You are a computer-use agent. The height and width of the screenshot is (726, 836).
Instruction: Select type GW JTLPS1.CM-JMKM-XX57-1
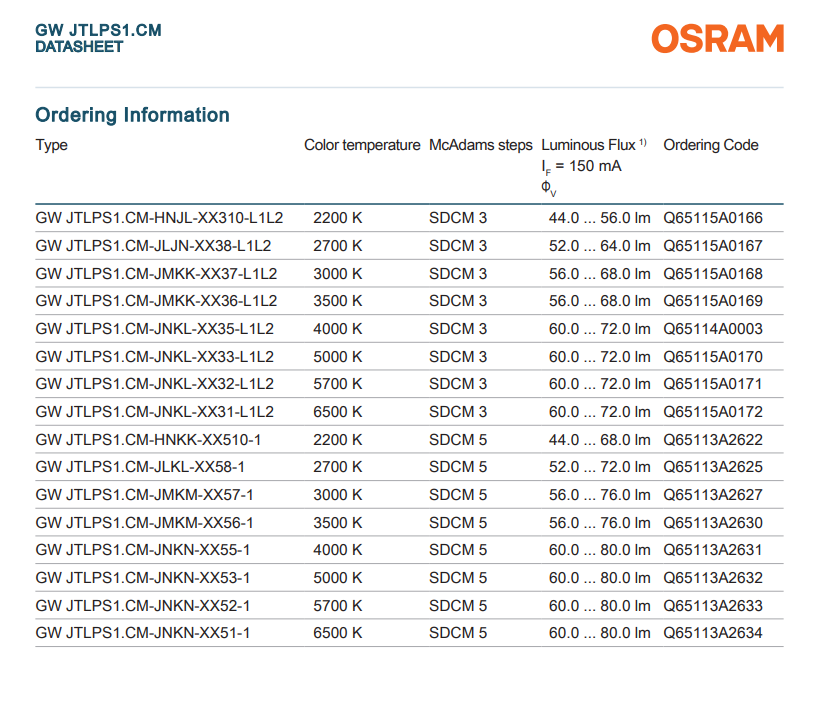[144, 495]
